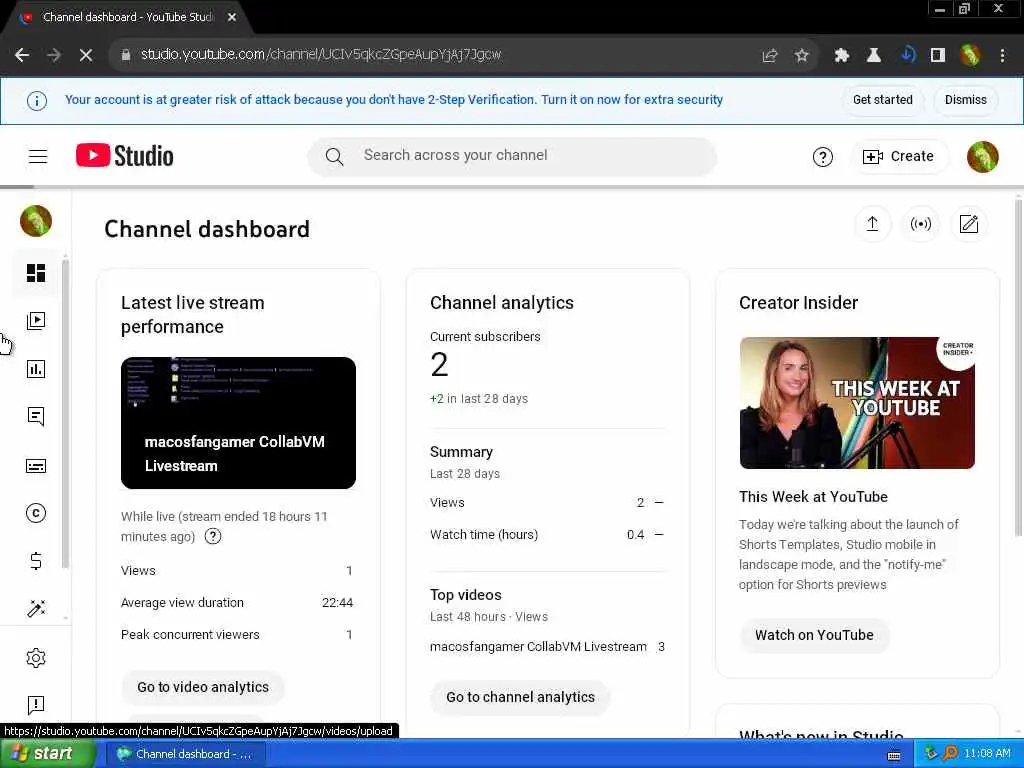Open the Comments sidebar icon

click(36, 417)
